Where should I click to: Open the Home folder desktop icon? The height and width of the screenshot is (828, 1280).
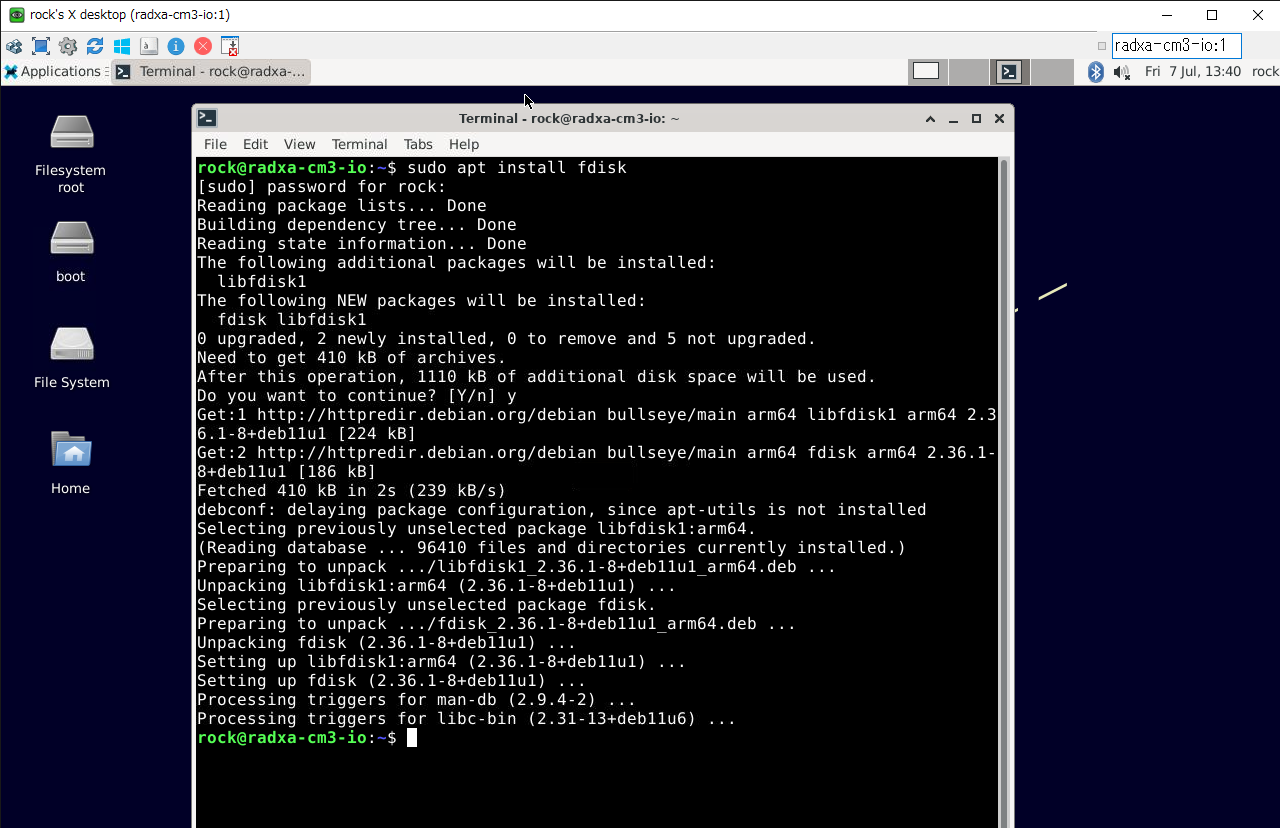[71, 462]
